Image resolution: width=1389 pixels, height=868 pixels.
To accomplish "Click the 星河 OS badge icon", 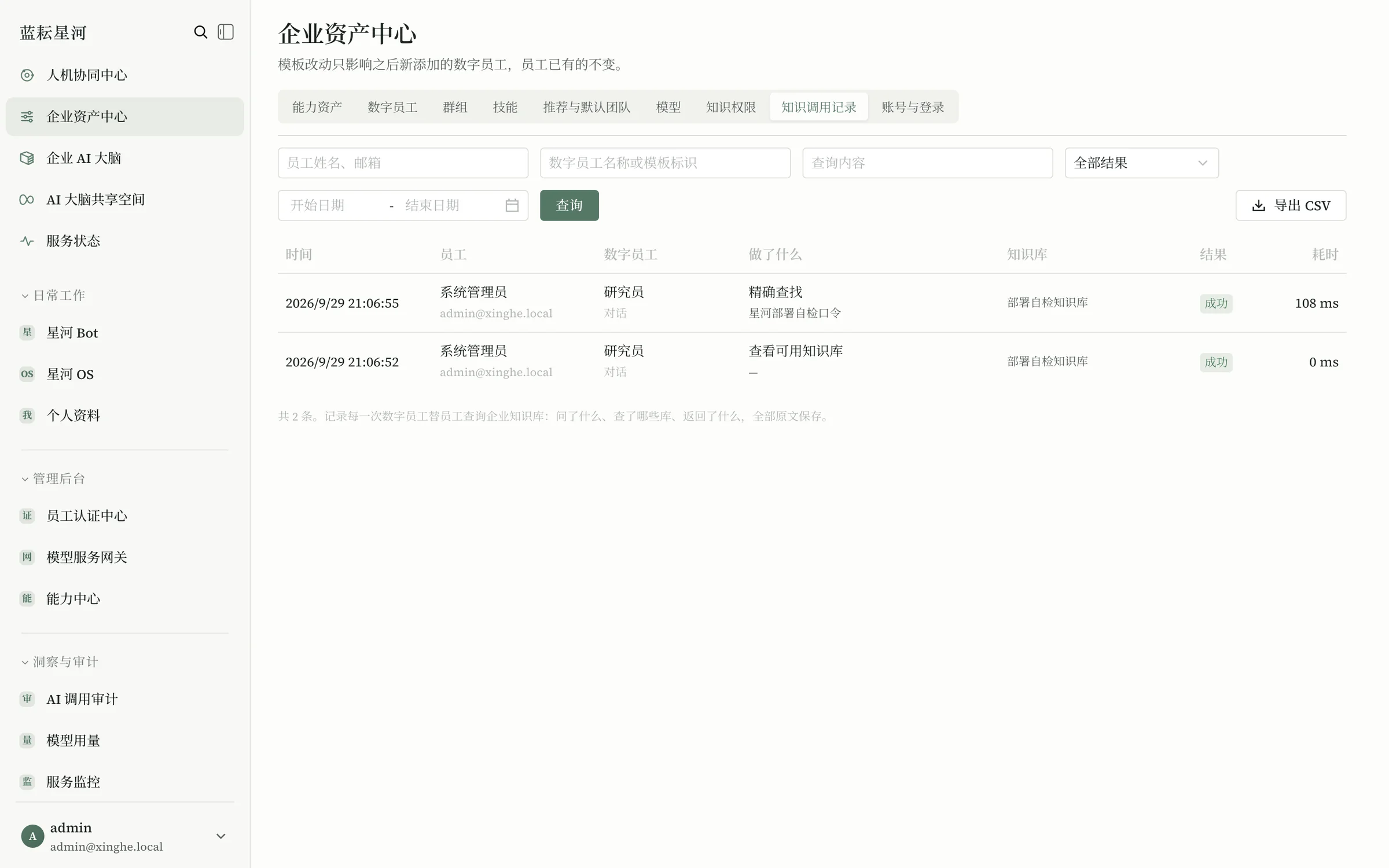I will tap(27, 374).
